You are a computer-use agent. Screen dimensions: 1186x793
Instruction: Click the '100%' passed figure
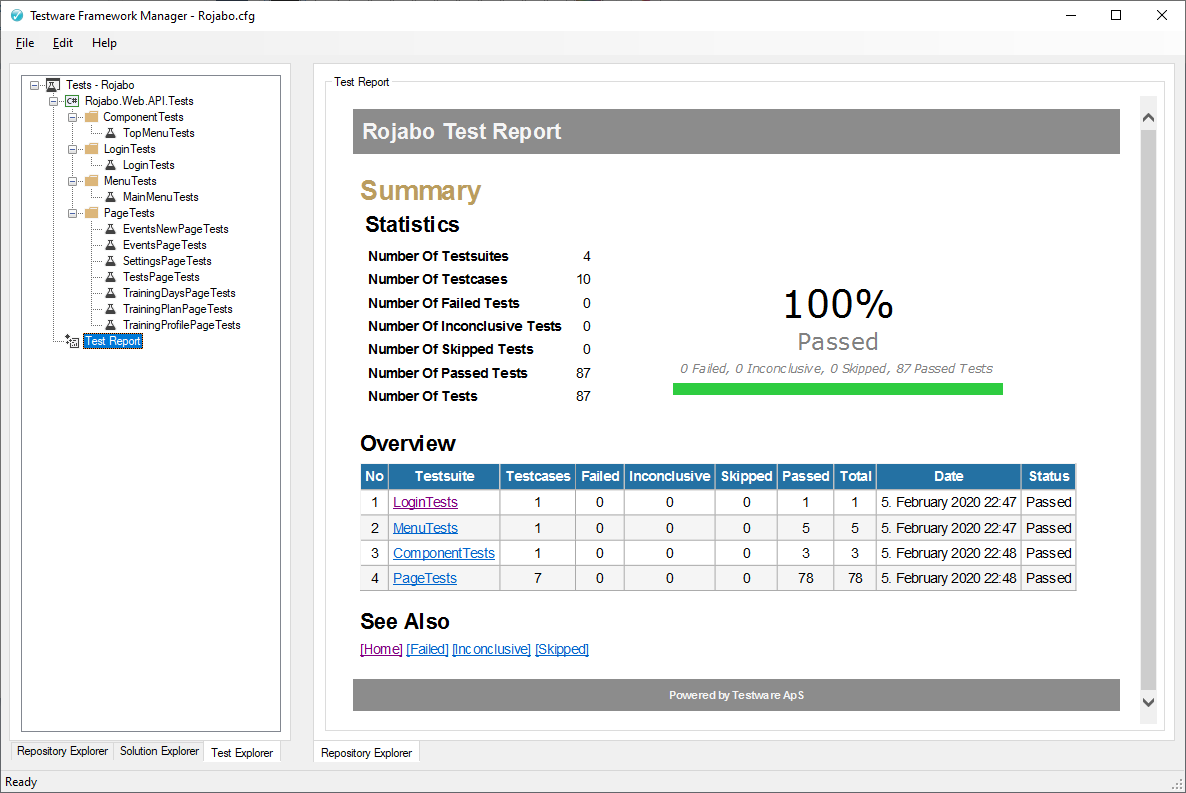coord(838,304)
